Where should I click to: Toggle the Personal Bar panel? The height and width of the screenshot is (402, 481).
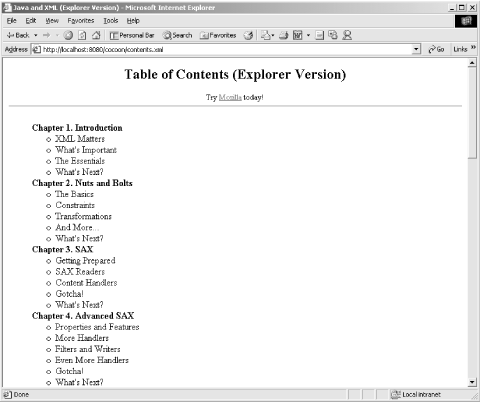point(132,35)
